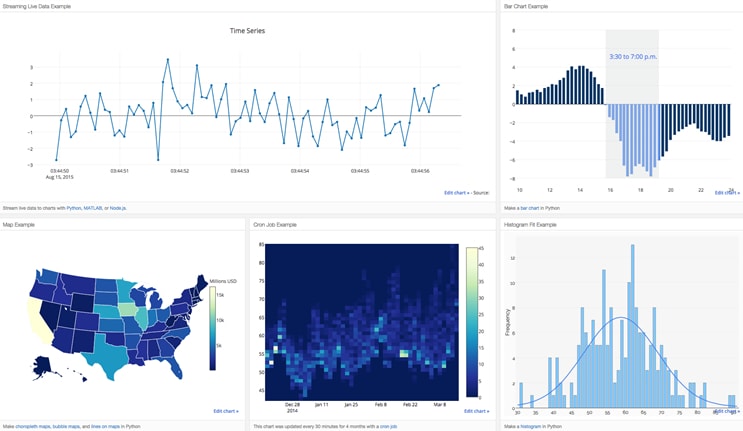Open the lines on maps link
The height and width of the screenshot is (431, 743).
tap(105, 426)
